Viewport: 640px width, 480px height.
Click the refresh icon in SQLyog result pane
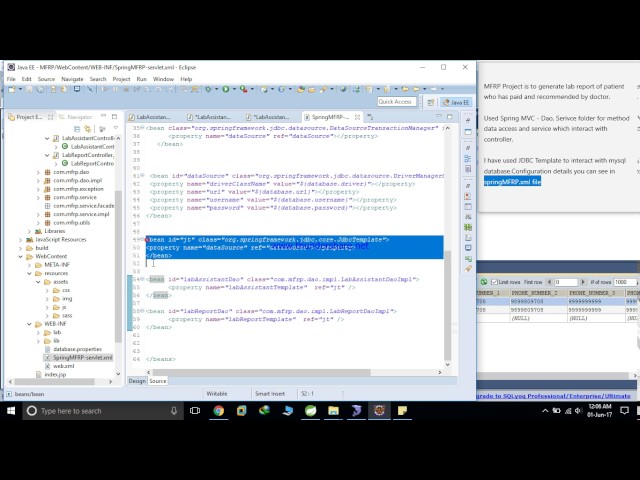[x=484, y=282]
